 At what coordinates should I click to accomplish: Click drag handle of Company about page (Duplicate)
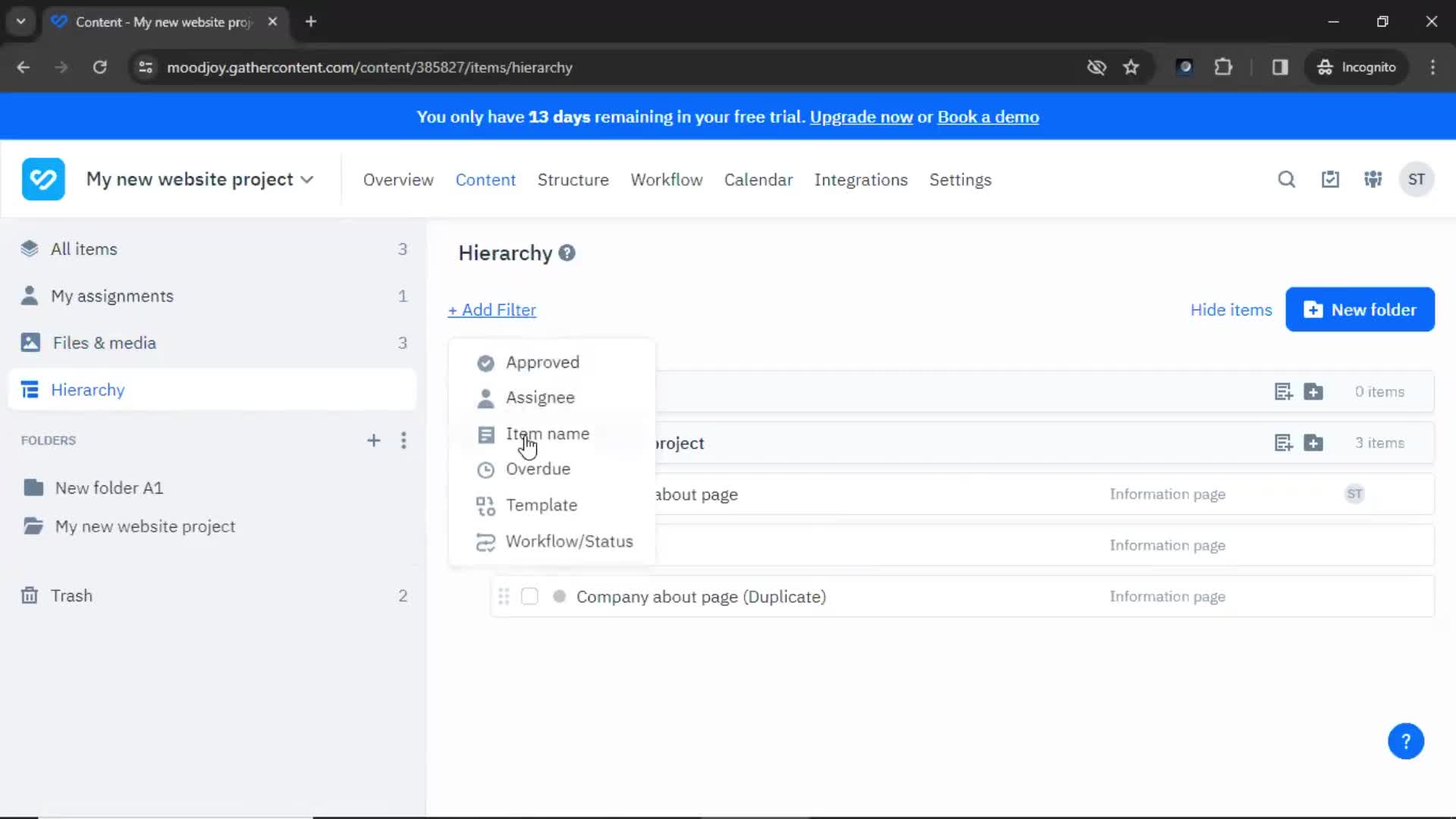coord(504,597)
